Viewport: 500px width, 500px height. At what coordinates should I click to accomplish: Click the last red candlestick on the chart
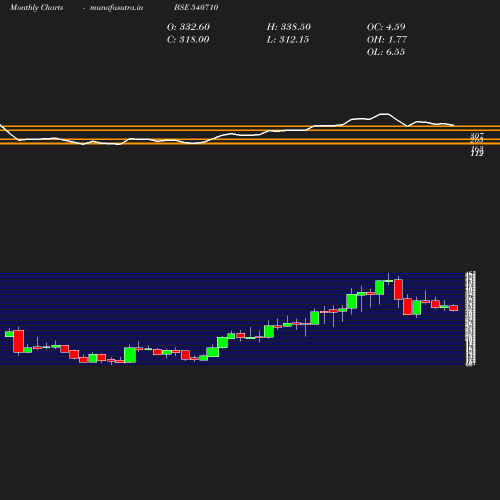point(454,308)
